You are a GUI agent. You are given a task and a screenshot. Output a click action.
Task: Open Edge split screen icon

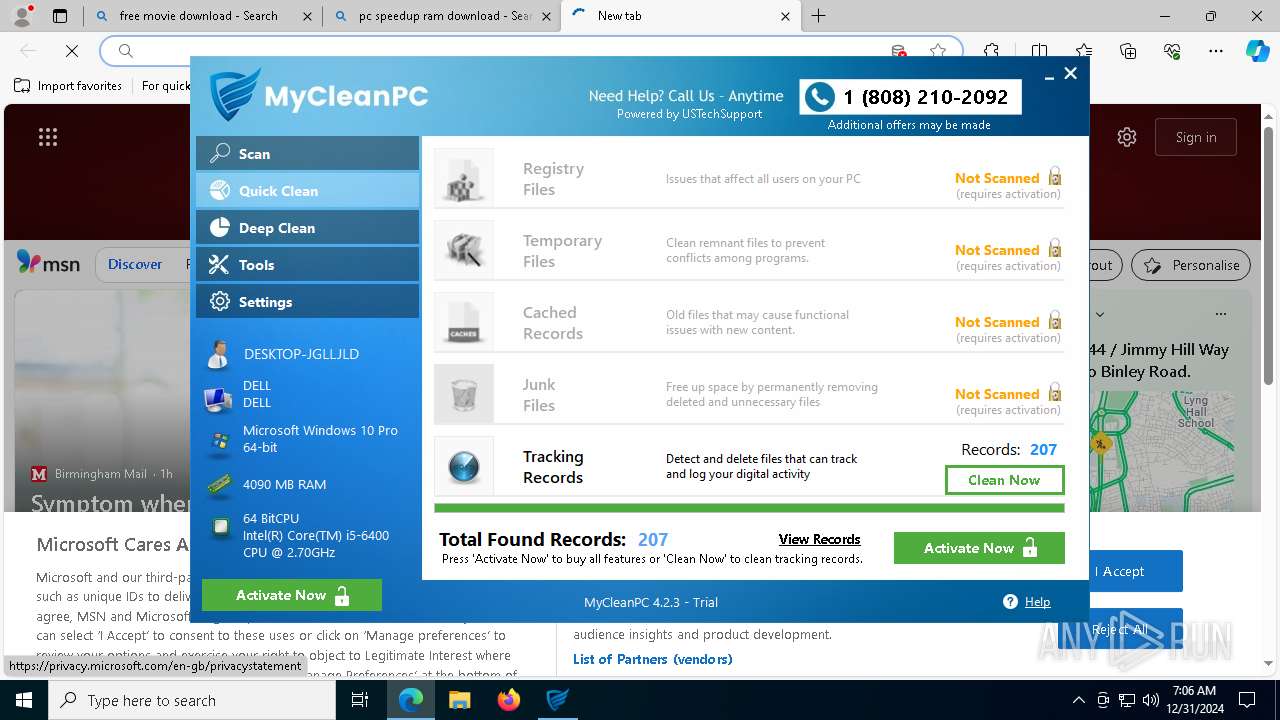[1040, 51]
